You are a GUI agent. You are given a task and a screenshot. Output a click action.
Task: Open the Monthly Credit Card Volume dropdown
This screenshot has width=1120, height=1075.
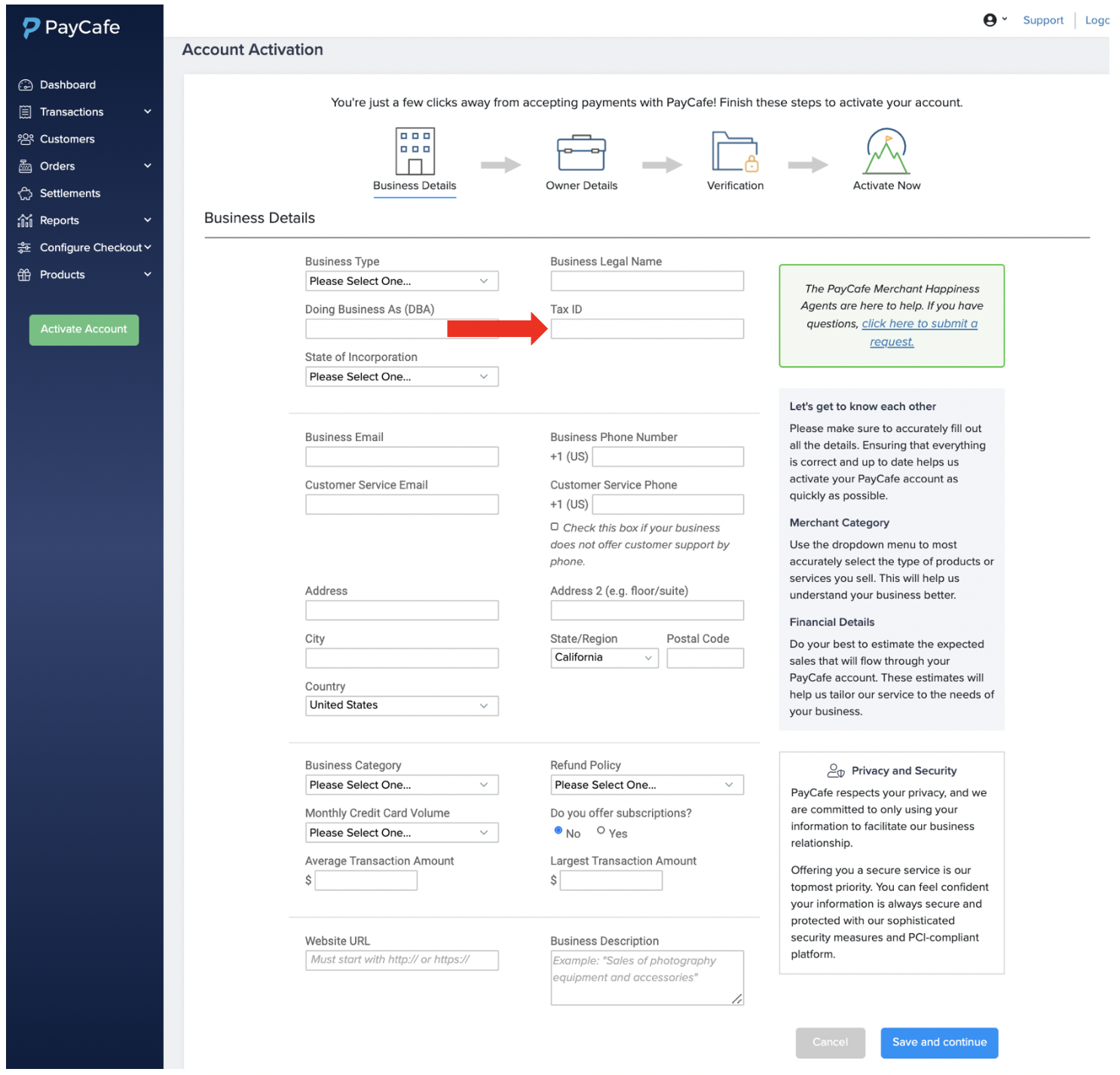click(402, 834)
